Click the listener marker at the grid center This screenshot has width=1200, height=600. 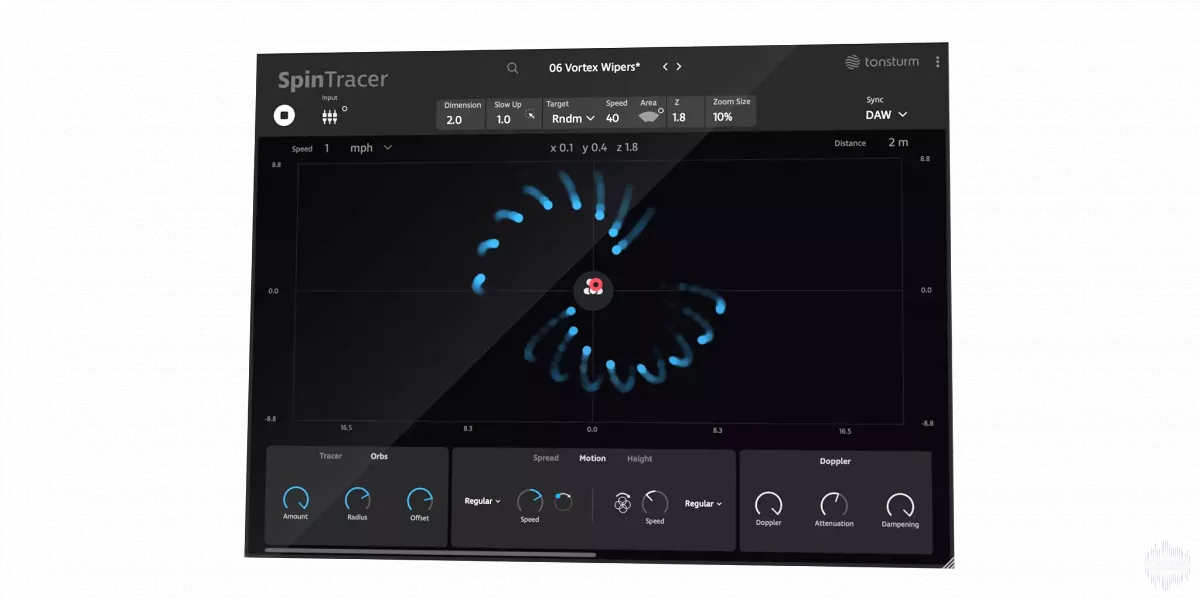(594, 289)
